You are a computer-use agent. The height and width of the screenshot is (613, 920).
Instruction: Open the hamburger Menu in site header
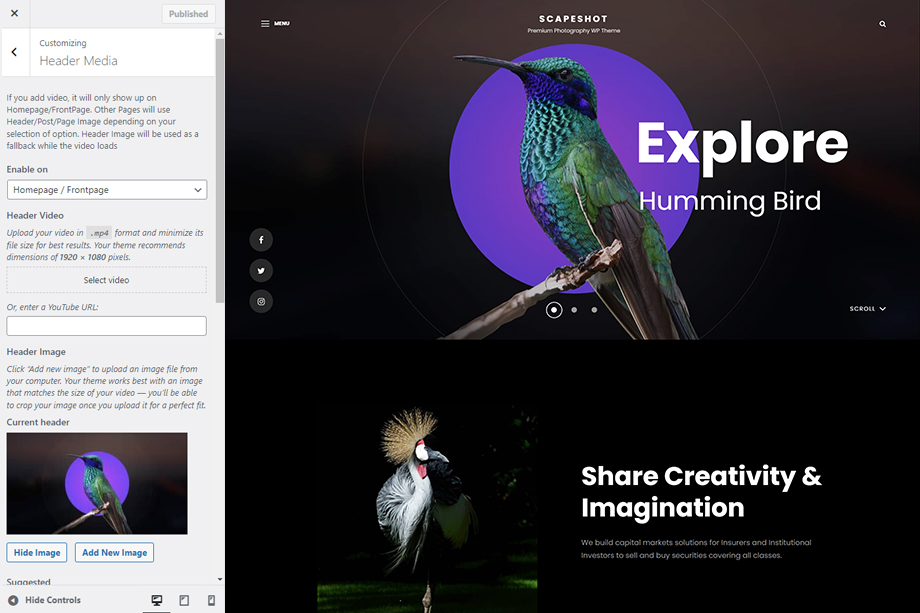(274, 23)
